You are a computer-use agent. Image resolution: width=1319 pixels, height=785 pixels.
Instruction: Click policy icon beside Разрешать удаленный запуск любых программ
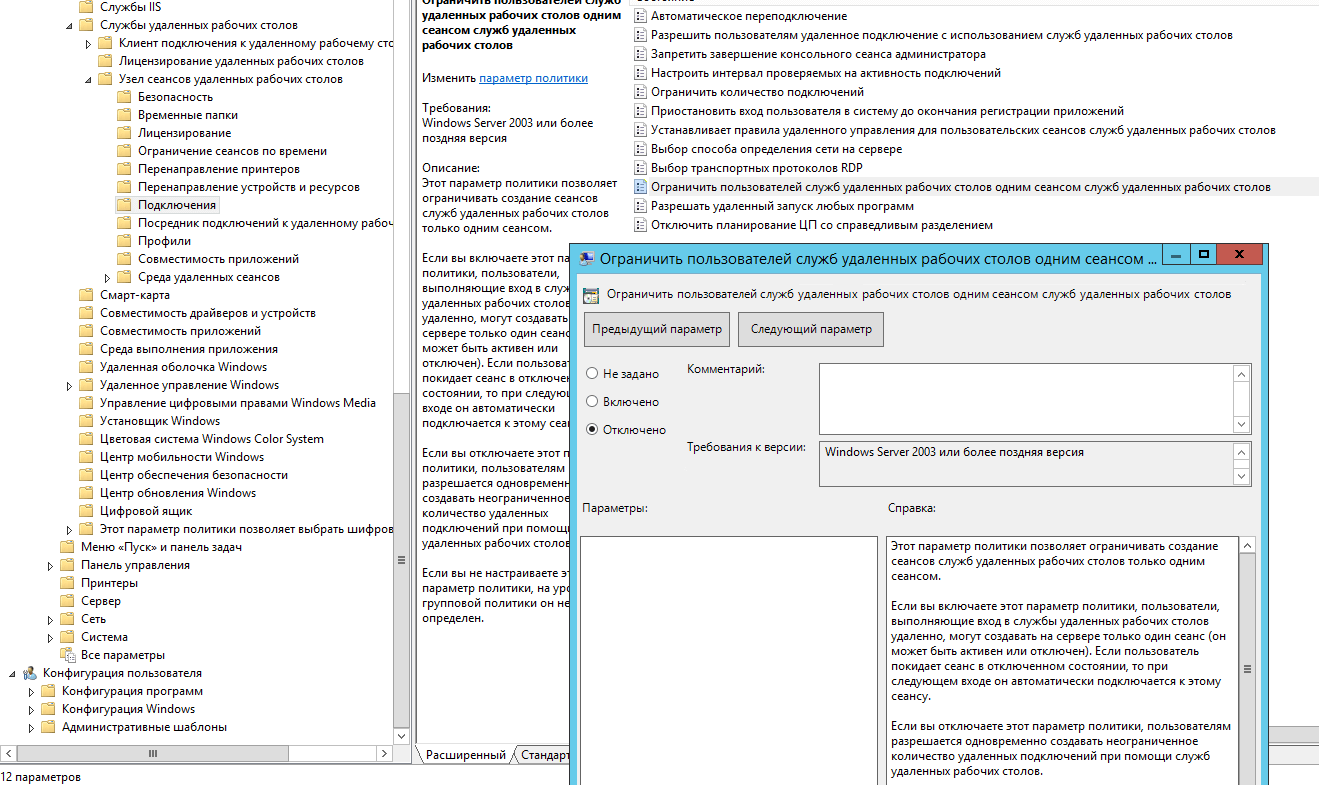pos(640,206)
